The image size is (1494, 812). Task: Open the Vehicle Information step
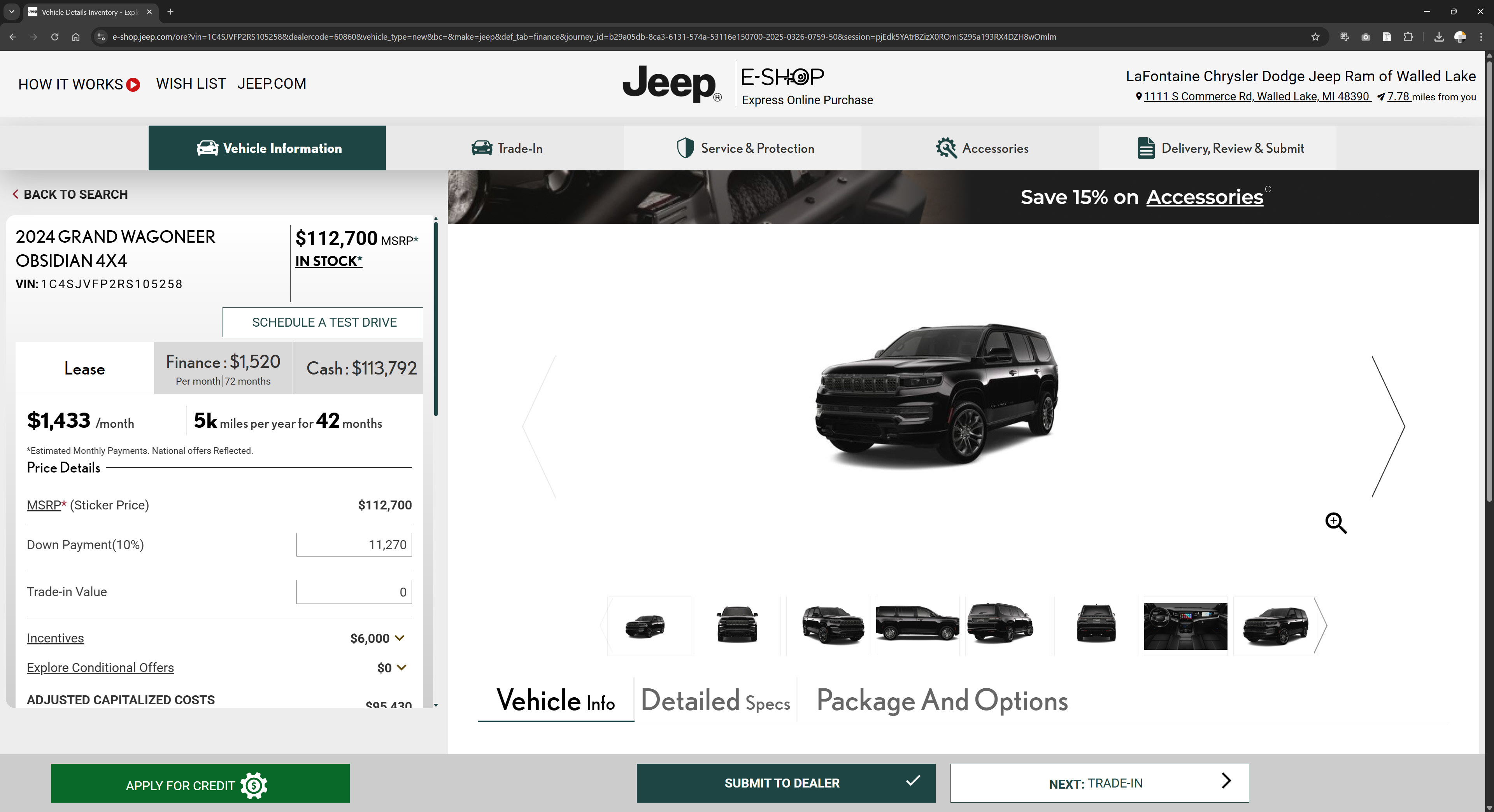click(x=267, y=148)
